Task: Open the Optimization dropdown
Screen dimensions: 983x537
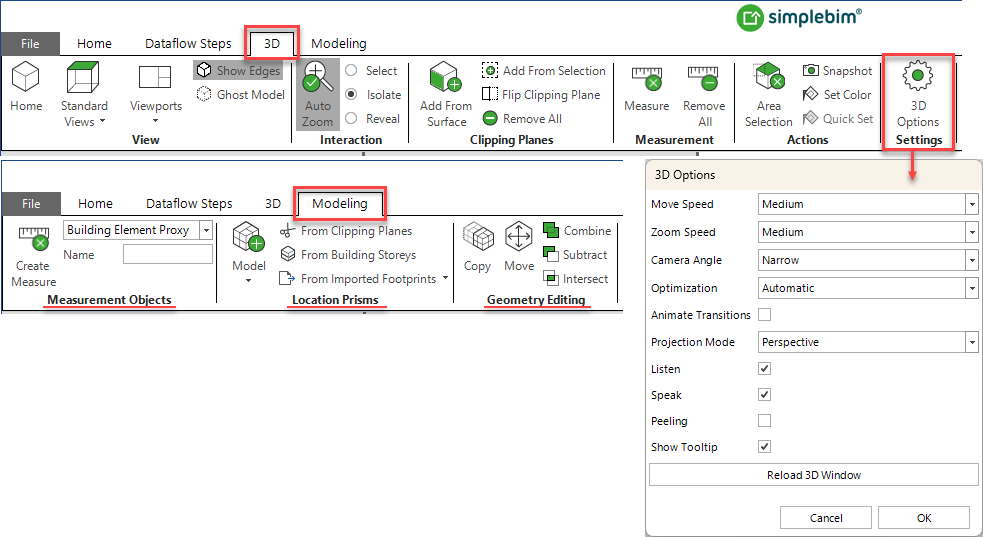Action: [972, 288]
